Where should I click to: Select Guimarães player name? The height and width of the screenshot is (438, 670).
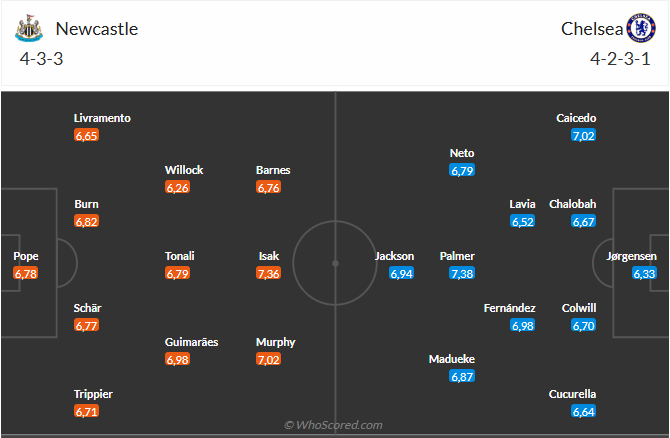click(191, 342)
